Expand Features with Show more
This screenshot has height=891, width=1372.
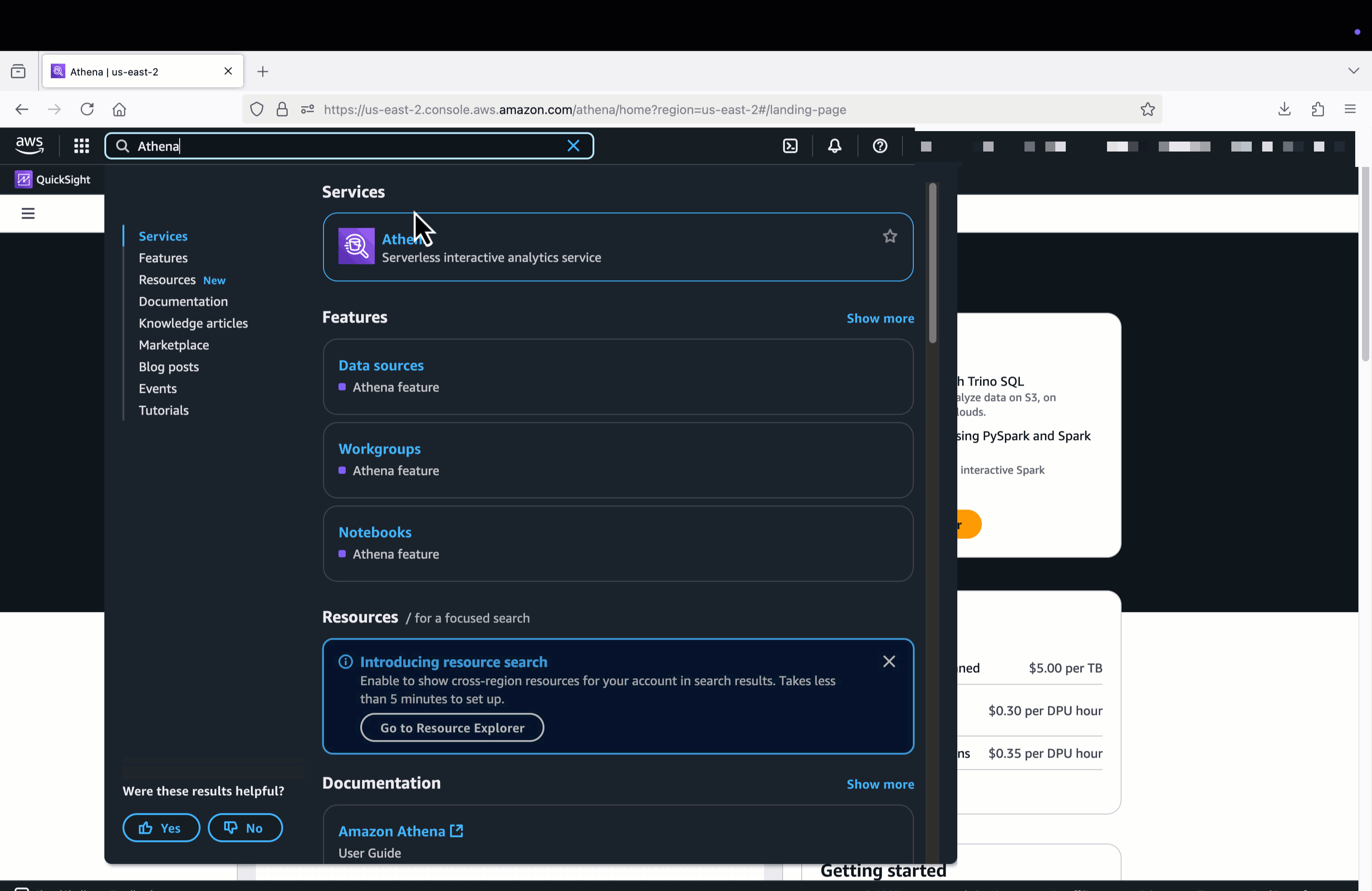pos(880,319)
